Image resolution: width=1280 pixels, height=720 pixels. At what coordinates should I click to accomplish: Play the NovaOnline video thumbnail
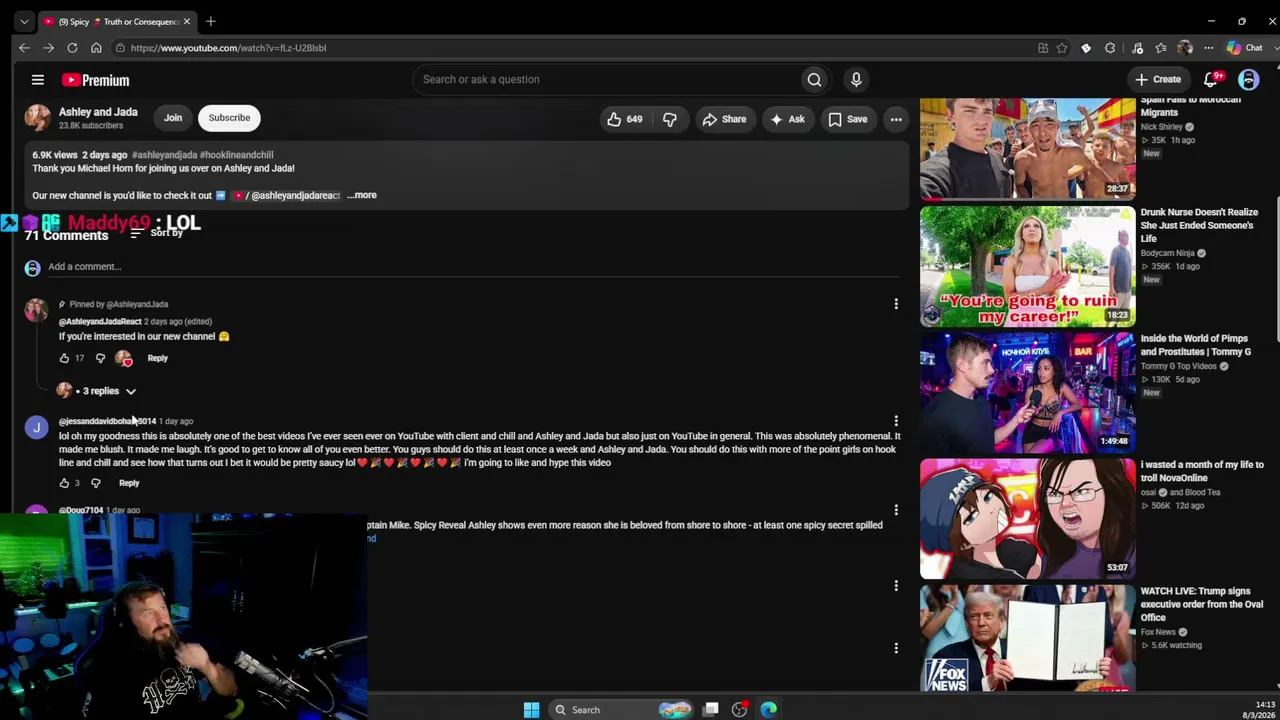(x=1028, y=519)
